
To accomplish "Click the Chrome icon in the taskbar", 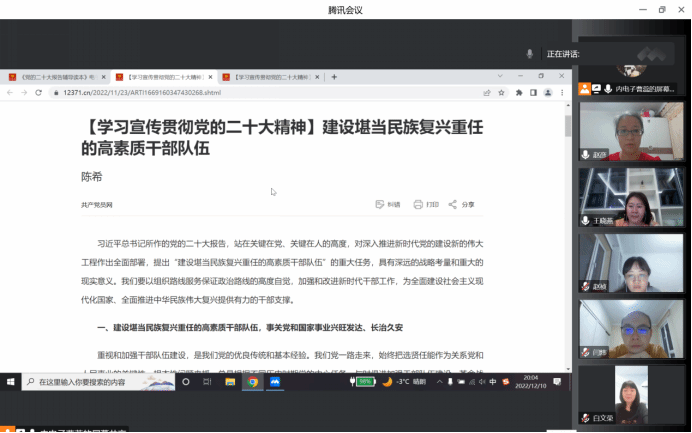I will click(x=253, y=381).
